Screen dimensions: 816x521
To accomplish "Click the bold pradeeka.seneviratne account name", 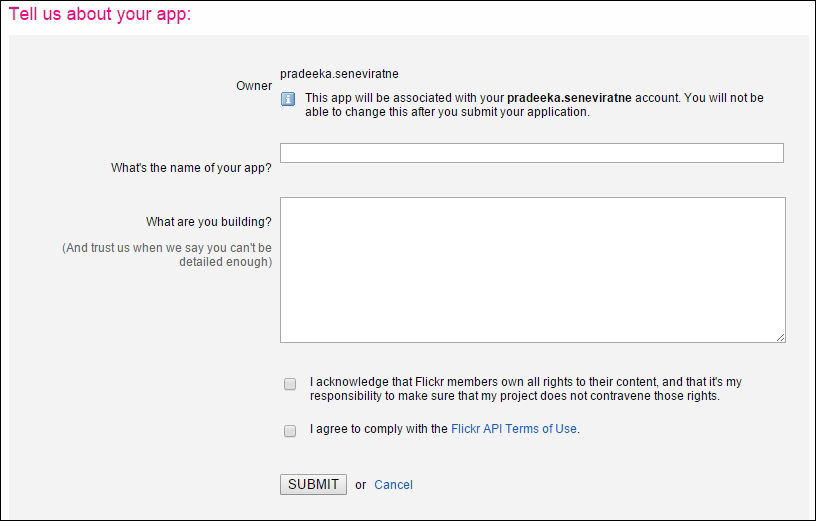I will coord(569,98).
